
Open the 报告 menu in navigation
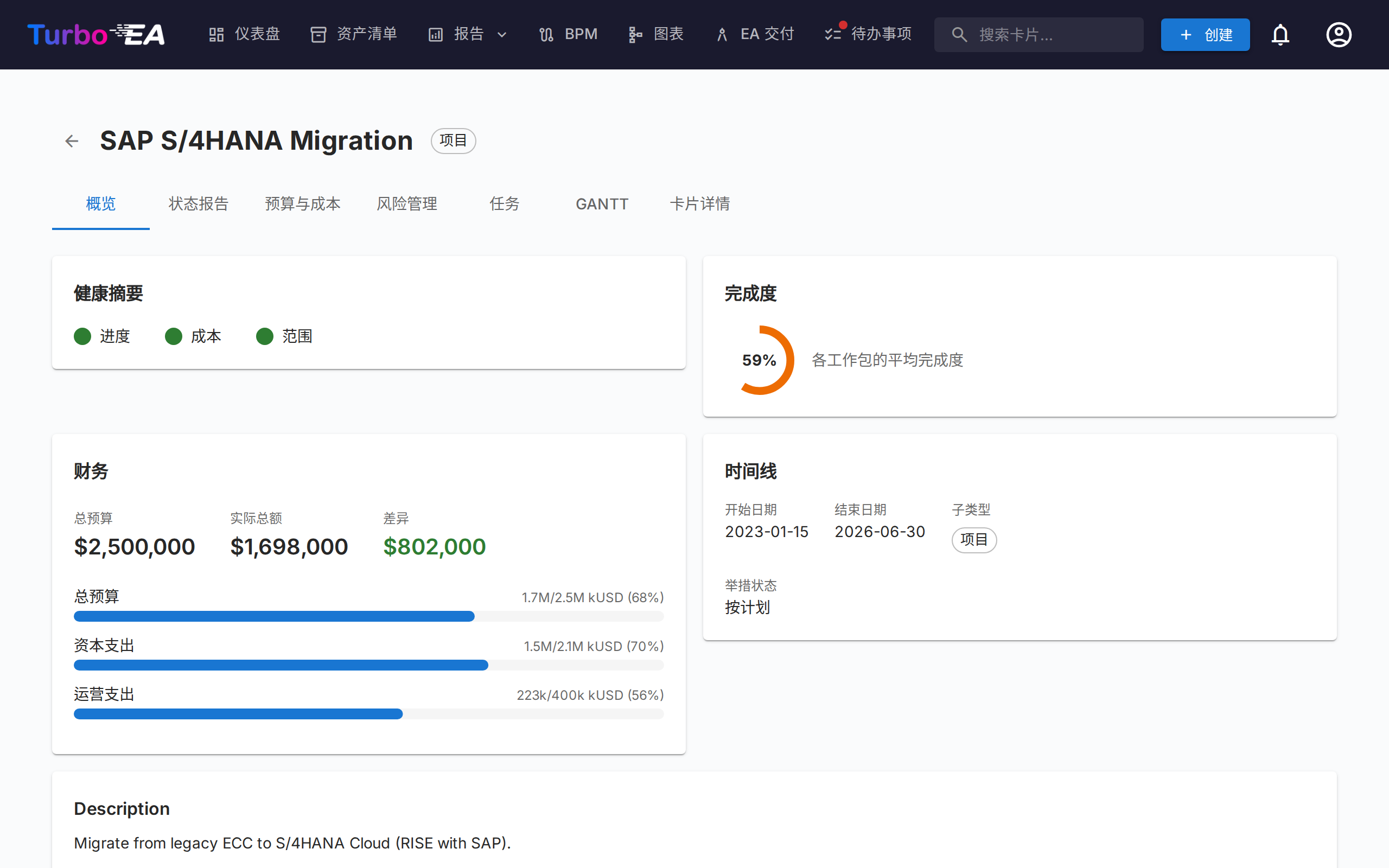coord(468,34)
